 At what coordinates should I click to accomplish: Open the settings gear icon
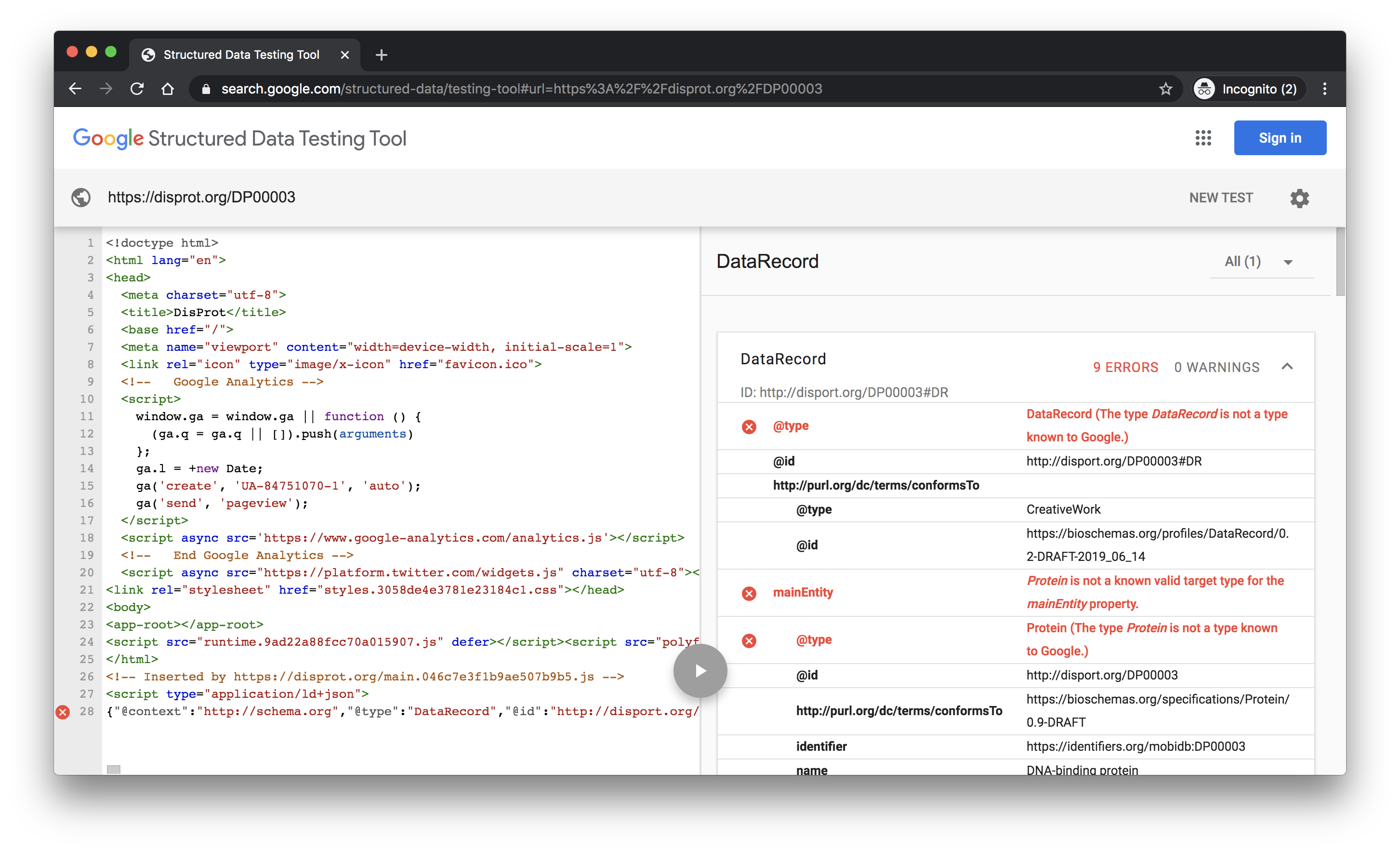point(1299,198)
